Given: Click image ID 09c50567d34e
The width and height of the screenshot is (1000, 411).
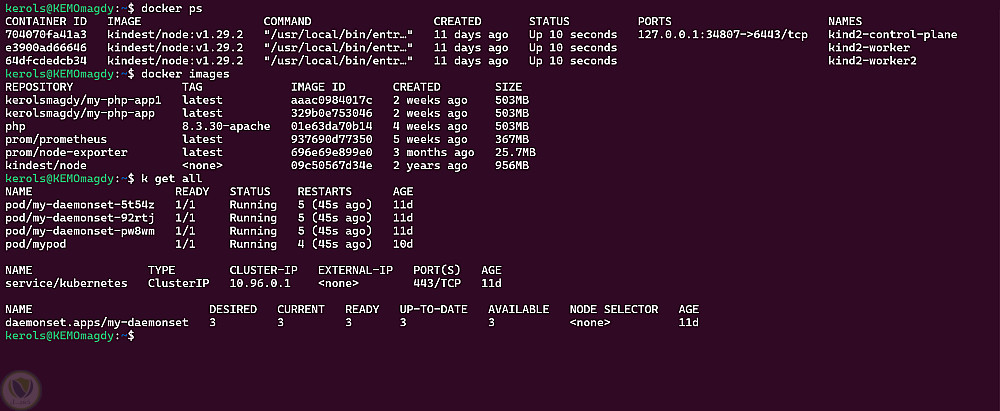Looking at the screenshot, I should 332,165.
